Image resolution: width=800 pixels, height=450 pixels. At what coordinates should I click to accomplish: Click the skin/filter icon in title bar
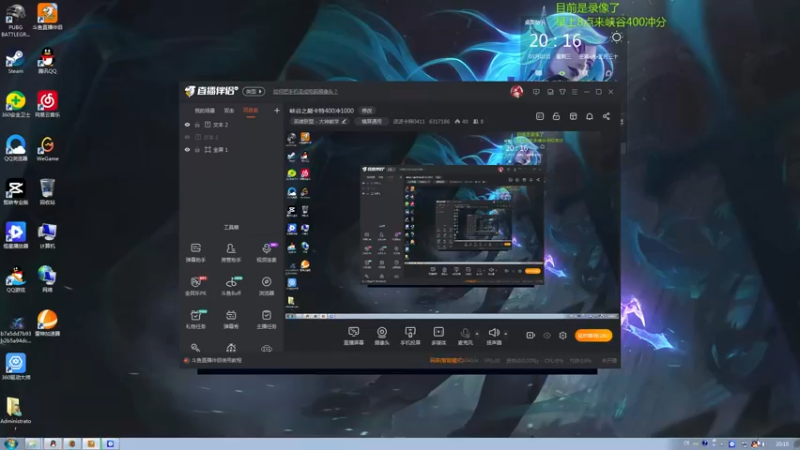(562, 92)
